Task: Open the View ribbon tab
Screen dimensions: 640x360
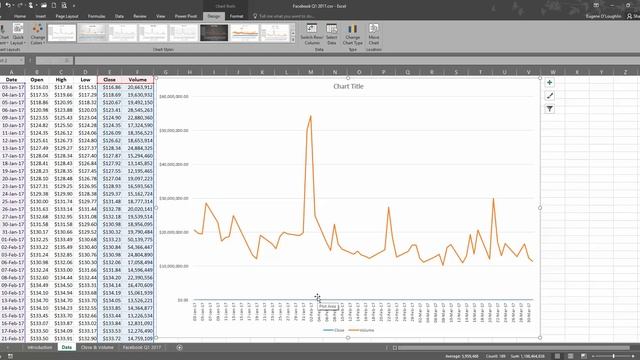Action: pyautogui.click(x=160, y=16)
